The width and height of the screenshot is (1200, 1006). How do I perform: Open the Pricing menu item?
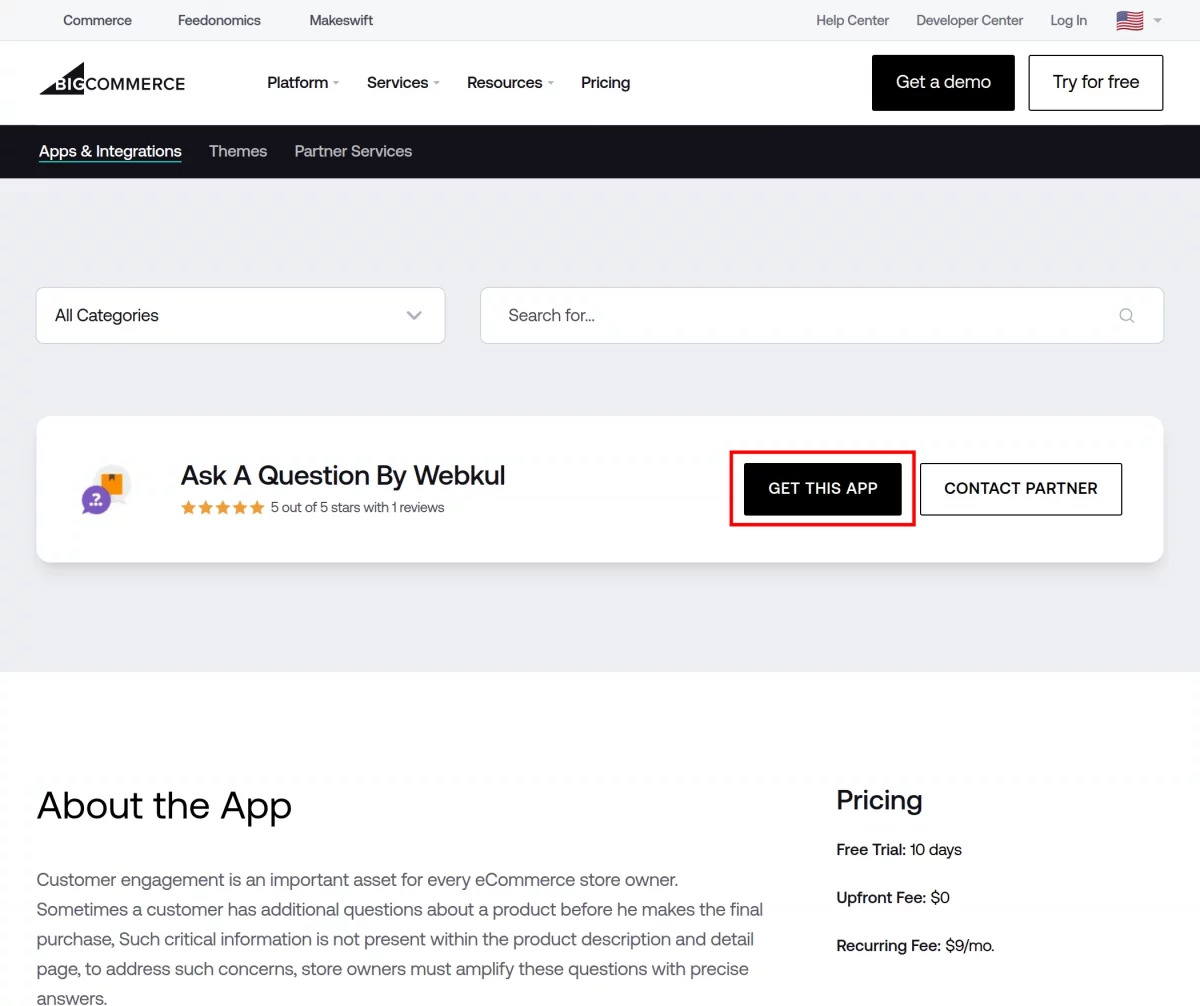pos(605,83)
